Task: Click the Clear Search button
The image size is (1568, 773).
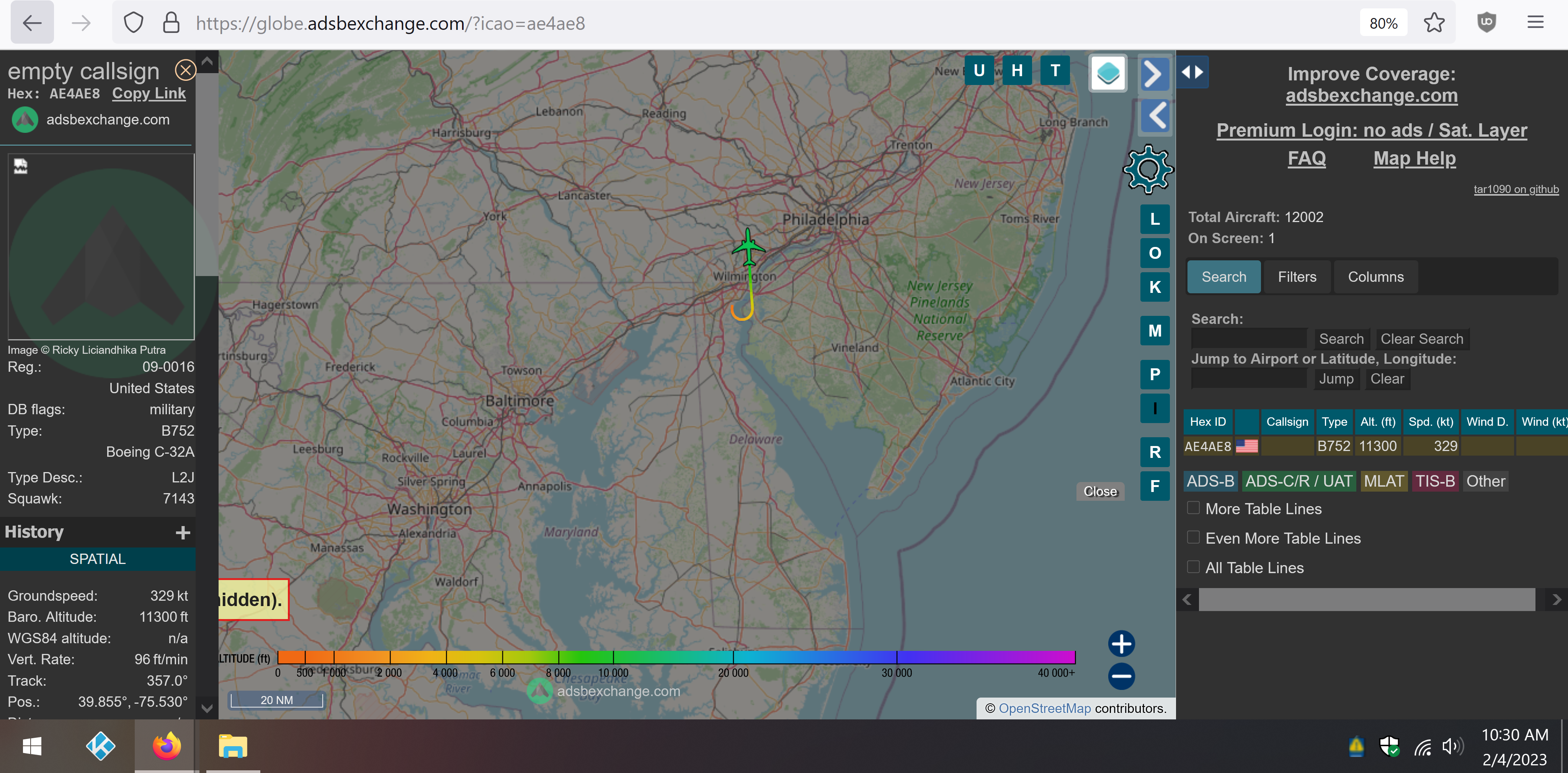Action: click(1421, 339)
